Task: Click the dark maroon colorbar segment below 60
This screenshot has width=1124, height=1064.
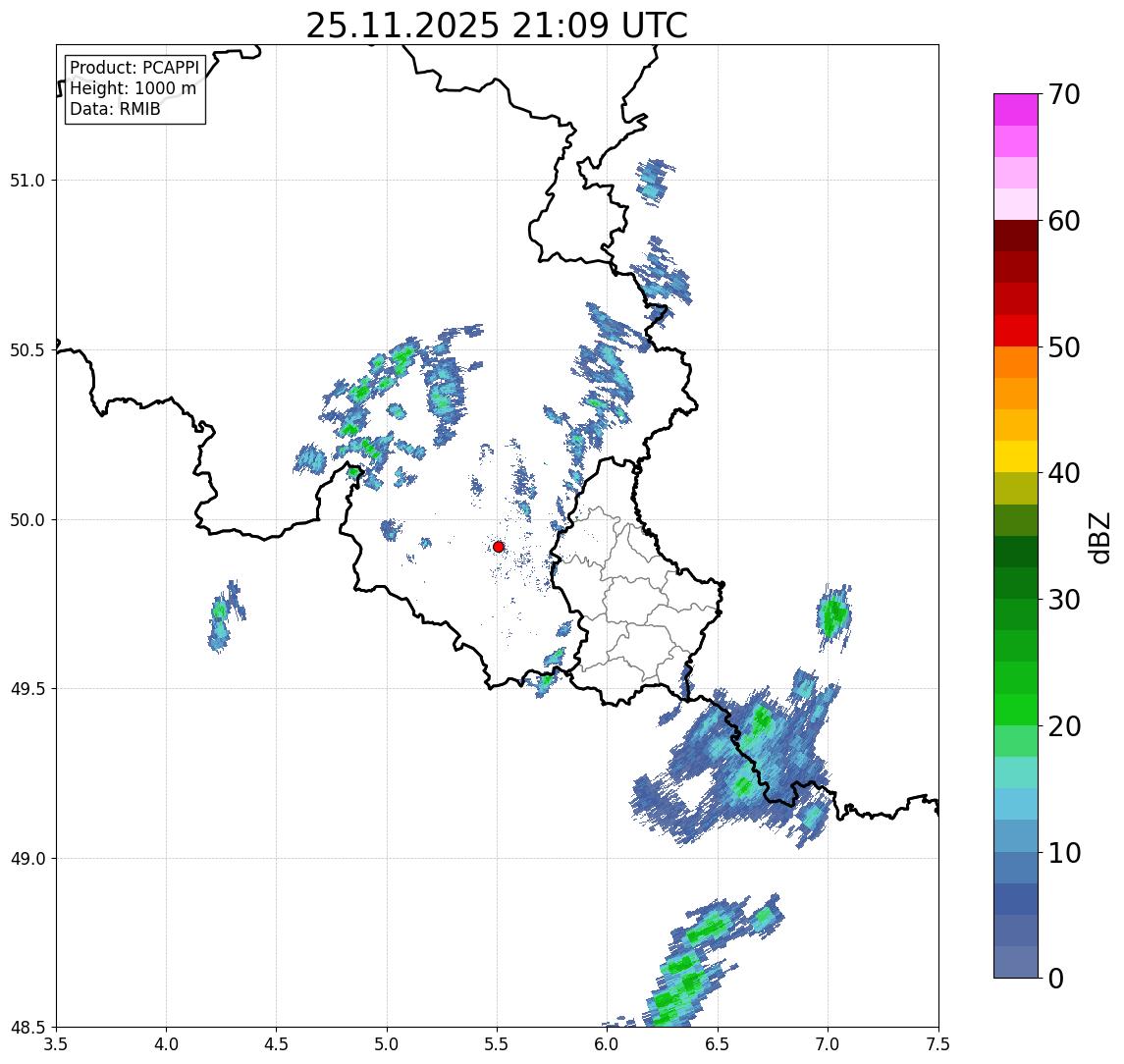Action: click(1016, 236)
